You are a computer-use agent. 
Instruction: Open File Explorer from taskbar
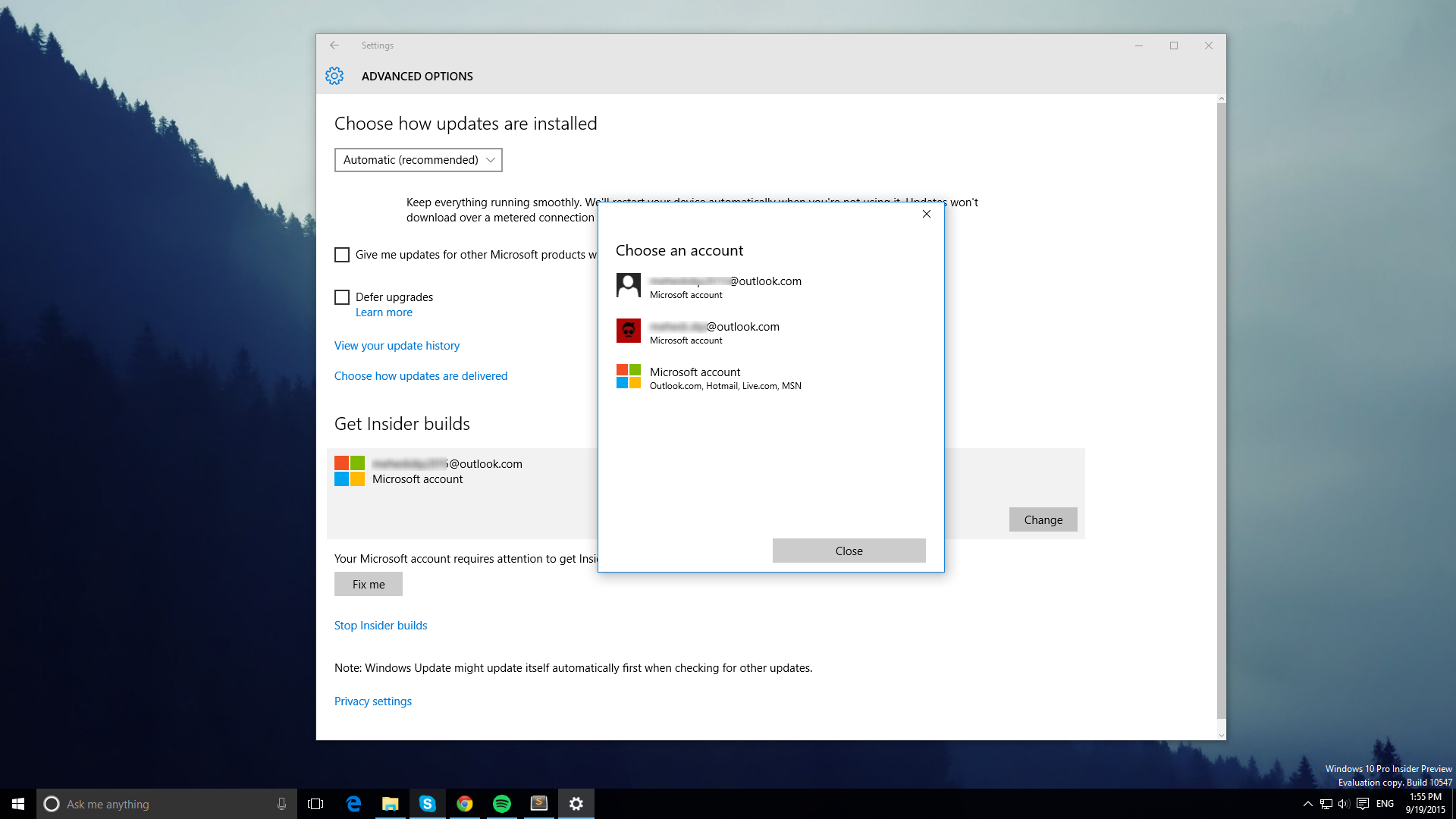pyautogui.click(x=391, y=804)
